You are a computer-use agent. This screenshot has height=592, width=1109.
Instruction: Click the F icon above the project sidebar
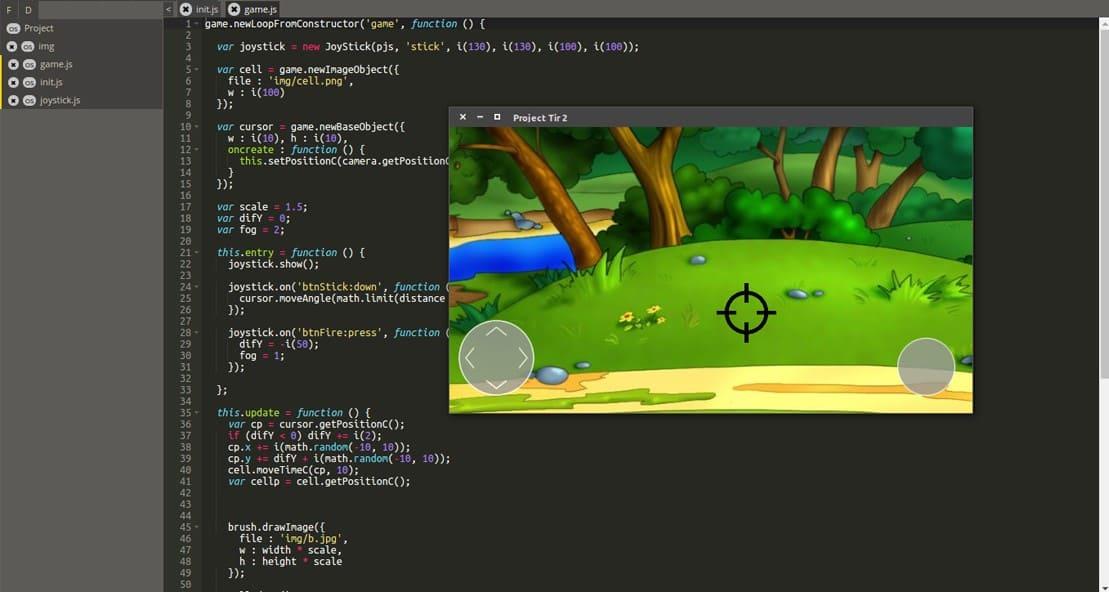pos(9,10)
